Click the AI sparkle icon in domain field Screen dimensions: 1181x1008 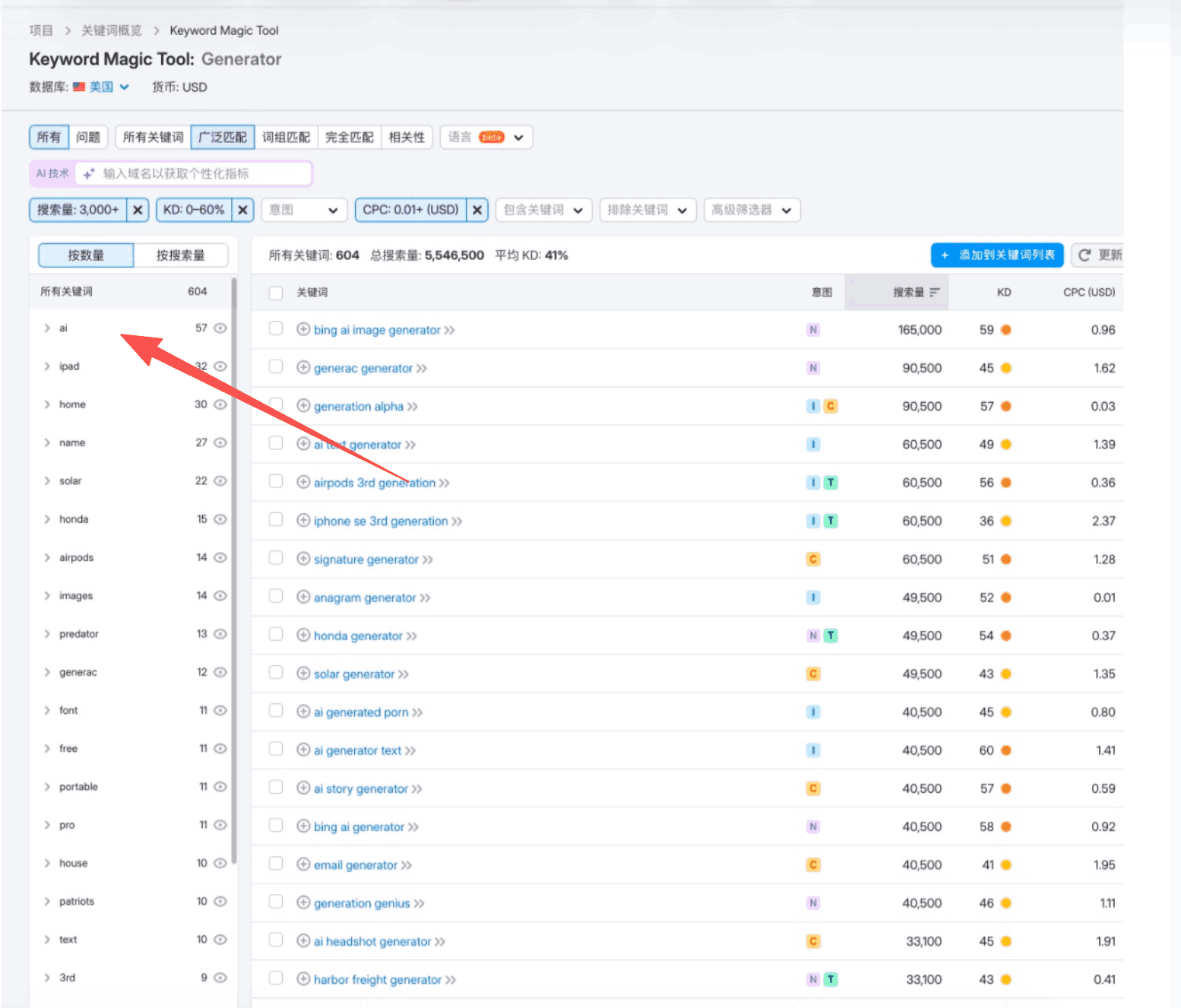click(x=89, y=174)
